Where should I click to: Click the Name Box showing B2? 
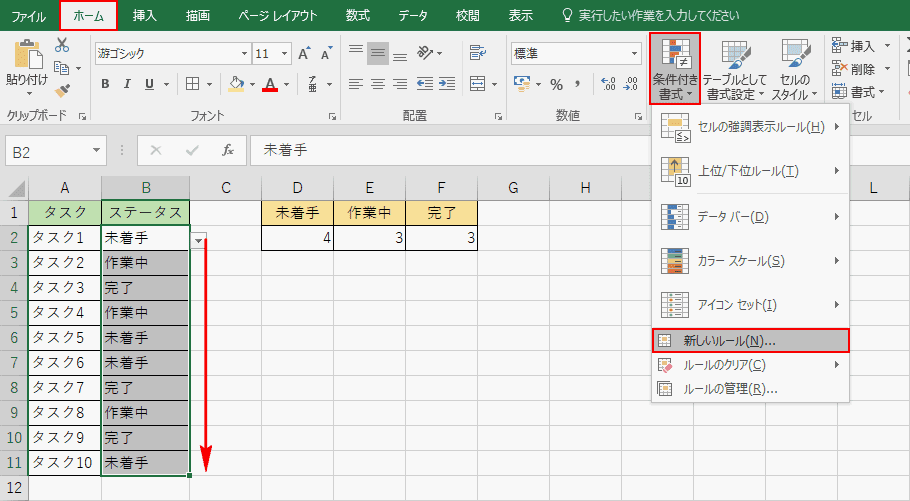pos(56,152)
